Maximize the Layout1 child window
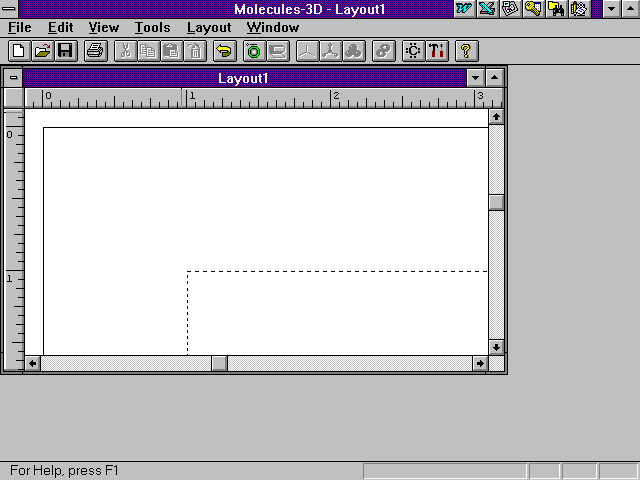Viewport: 640px width, 480px height. click(494, 78)
